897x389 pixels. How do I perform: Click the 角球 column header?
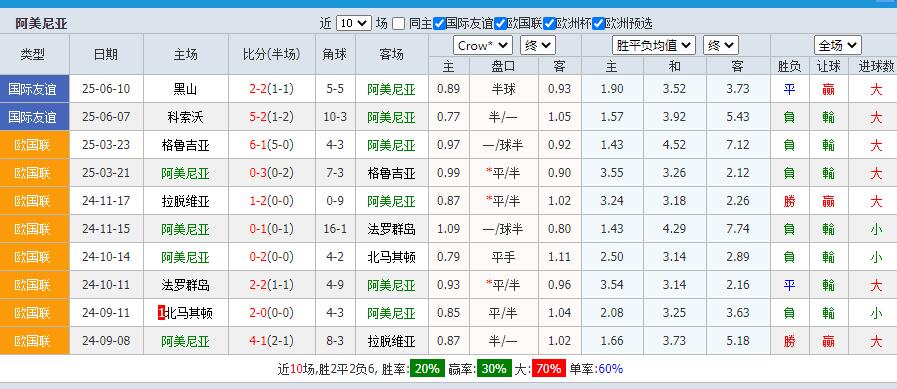(x=335, y=54)
